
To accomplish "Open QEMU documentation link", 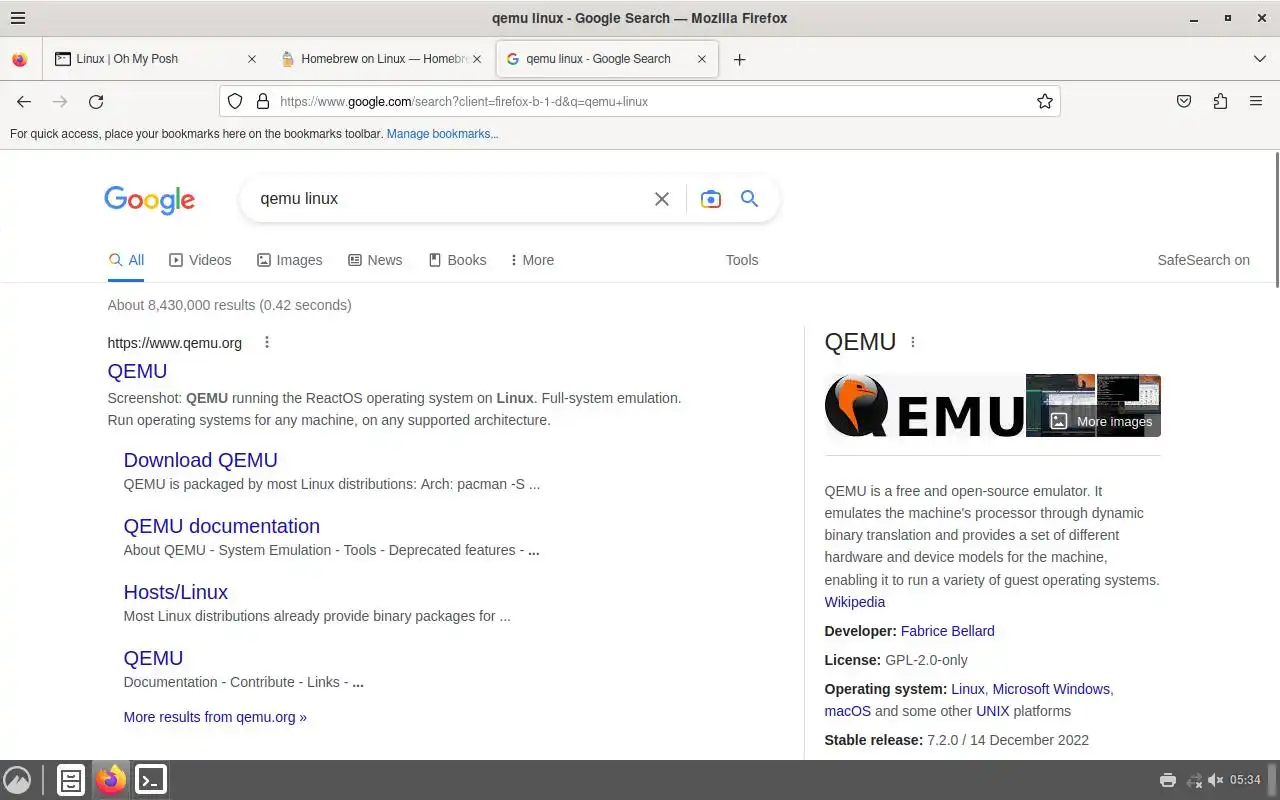I will point(222,526).
